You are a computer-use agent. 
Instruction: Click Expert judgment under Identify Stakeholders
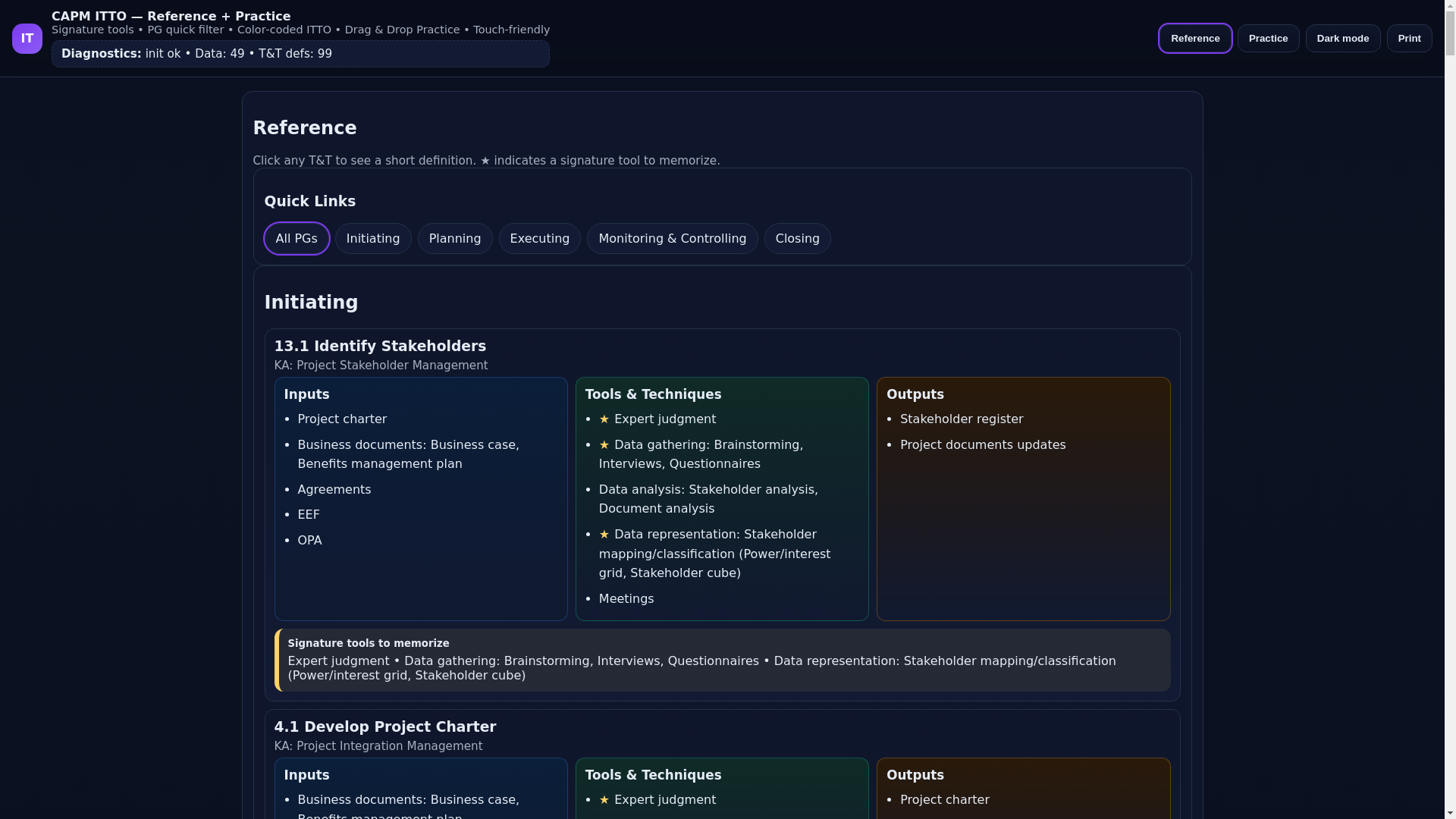(x=665, y=419)
